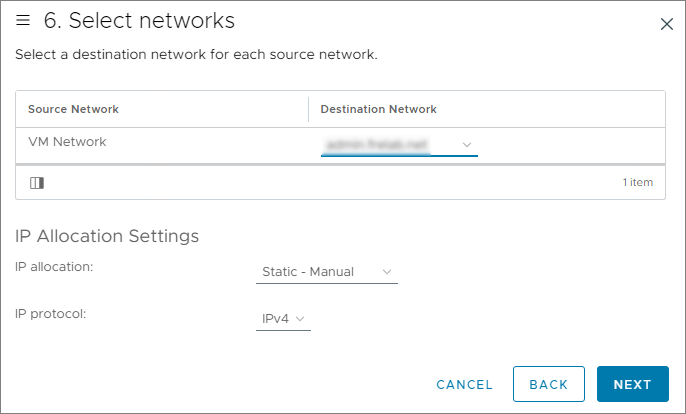Go to previous step with BACK
This screenshot has height=414, width=686.
(548, 384)
